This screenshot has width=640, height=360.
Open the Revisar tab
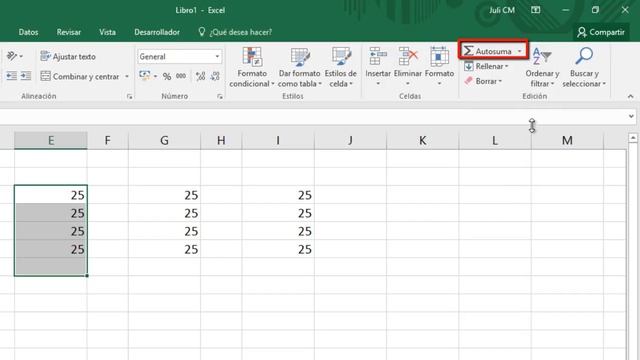[69, 32]
